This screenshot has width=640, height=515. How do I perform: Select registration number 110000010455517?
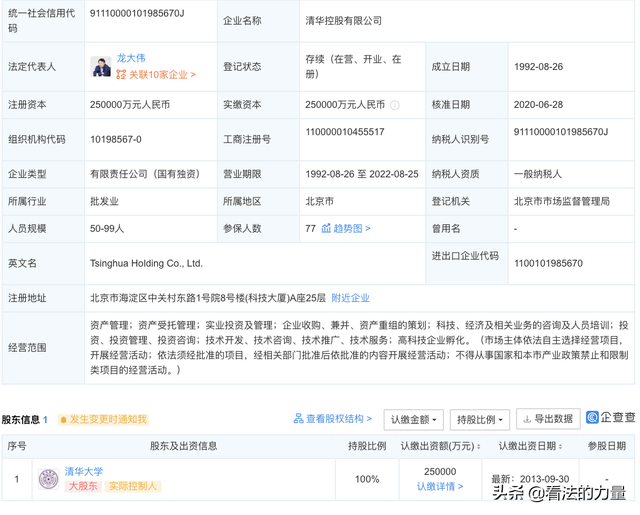345,132
